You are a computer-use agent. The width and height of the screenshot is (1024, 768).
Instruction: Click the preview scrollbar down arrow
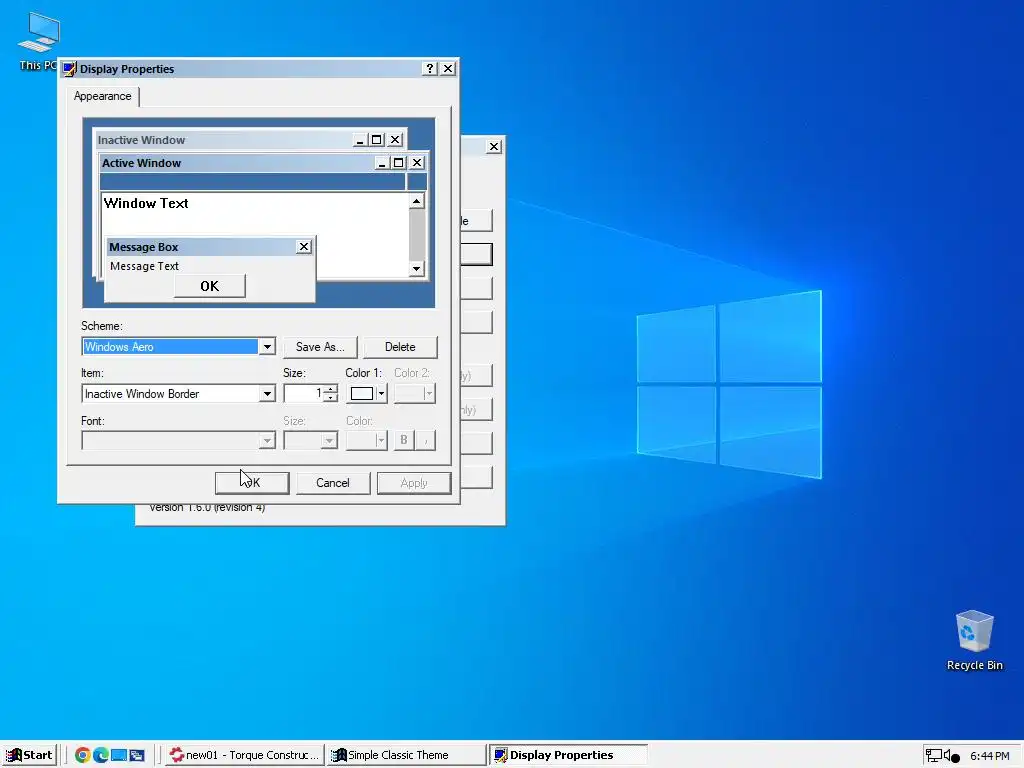tap(417, 268)
